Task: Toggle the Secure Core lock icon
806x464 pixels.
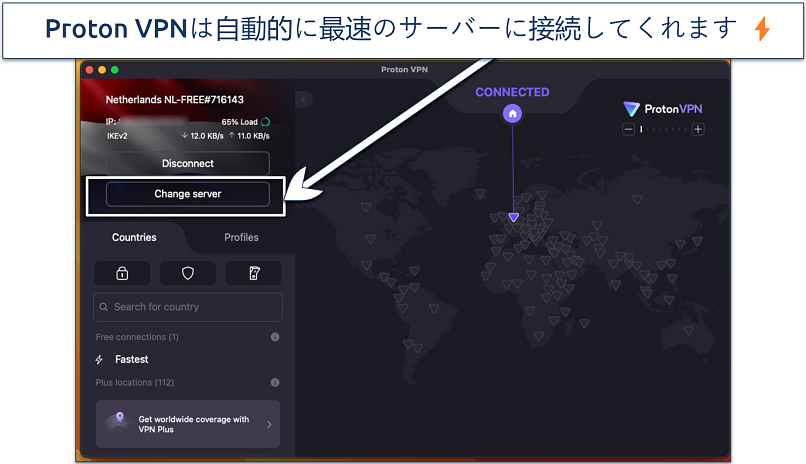Action: click(x=122, y=273)
